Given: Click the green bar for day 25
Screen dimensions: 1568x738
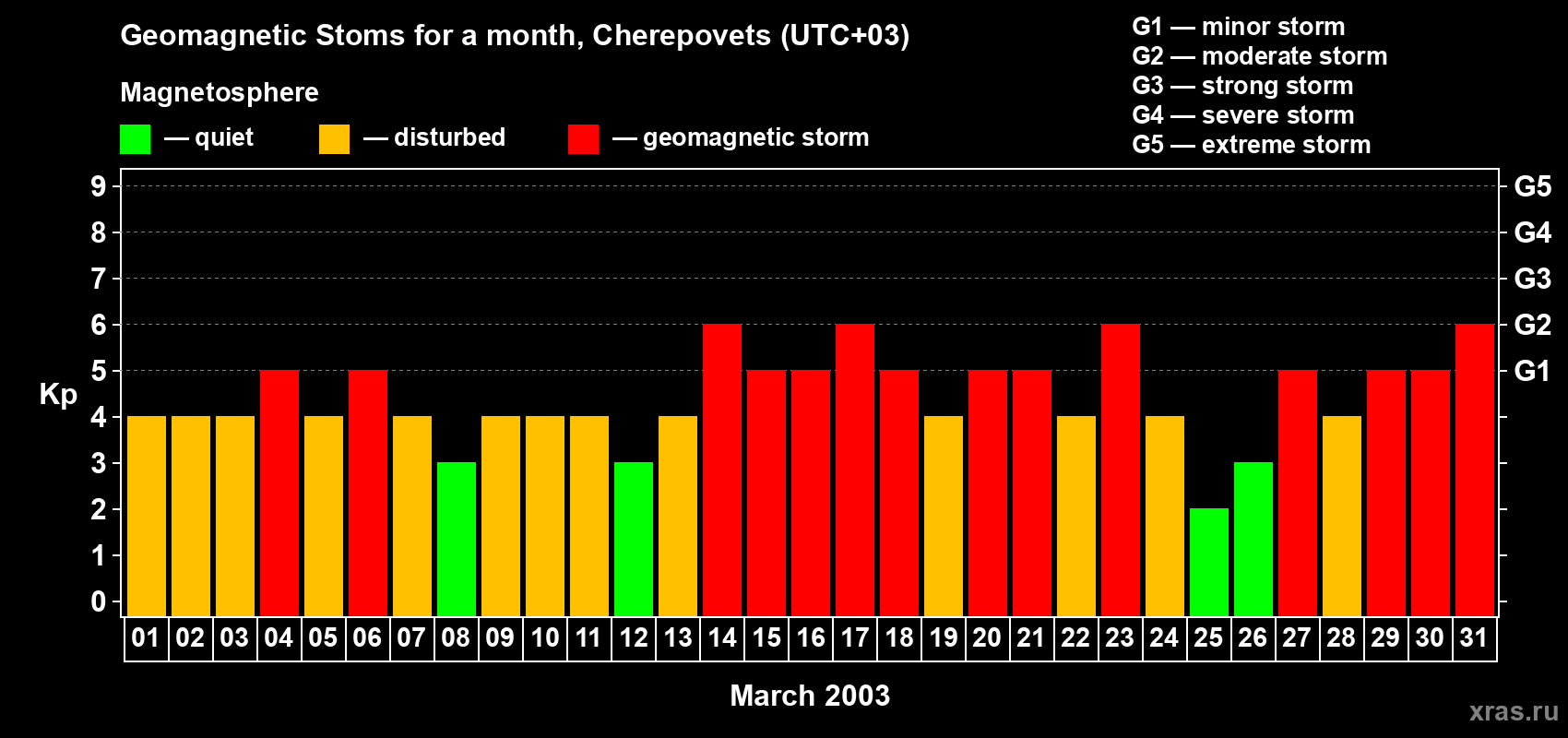Looking at the screenshot, I should (1209, 562).
